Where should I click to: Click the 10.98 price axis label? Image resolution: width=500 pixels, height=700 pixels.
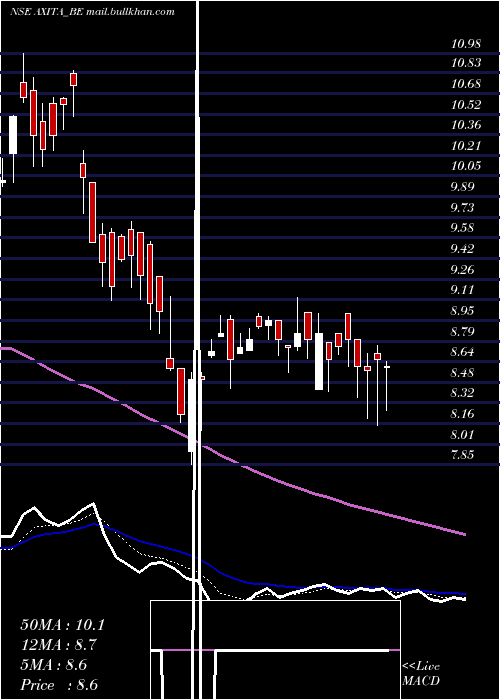[466, 44]
